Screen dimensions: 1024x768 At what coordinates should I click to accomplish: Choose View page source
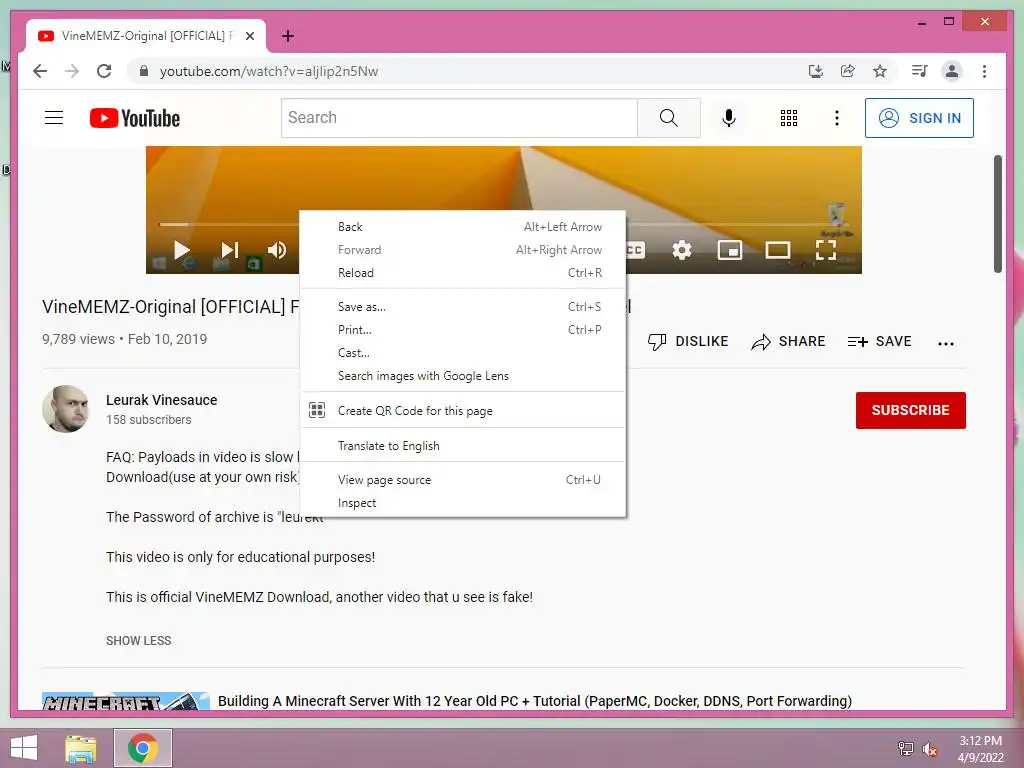coord(463,480)
